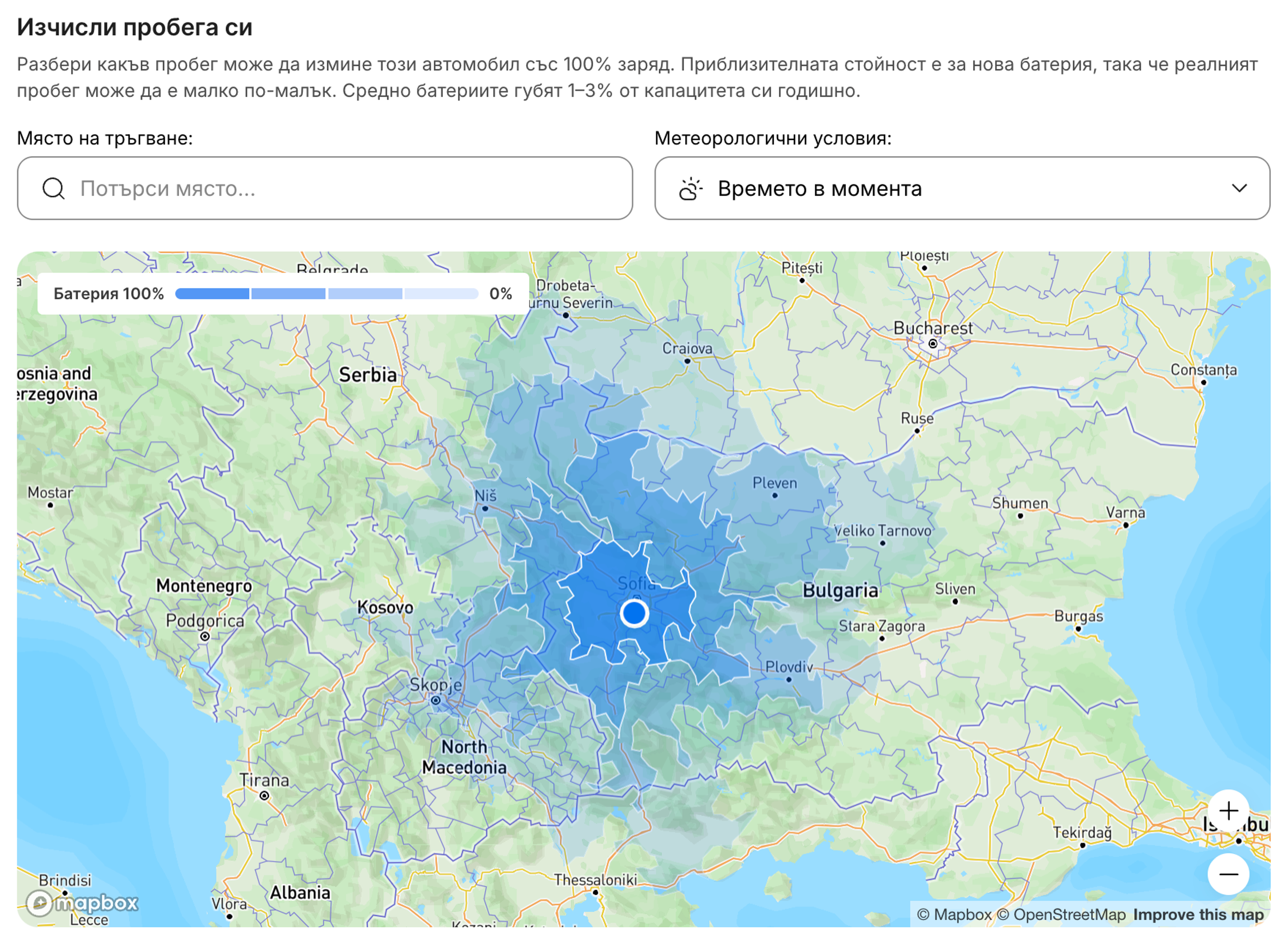Screen dimensions: 1288x941
Task: Click the 'Изчисли пробега си' heading
Action: click(135, 27)
